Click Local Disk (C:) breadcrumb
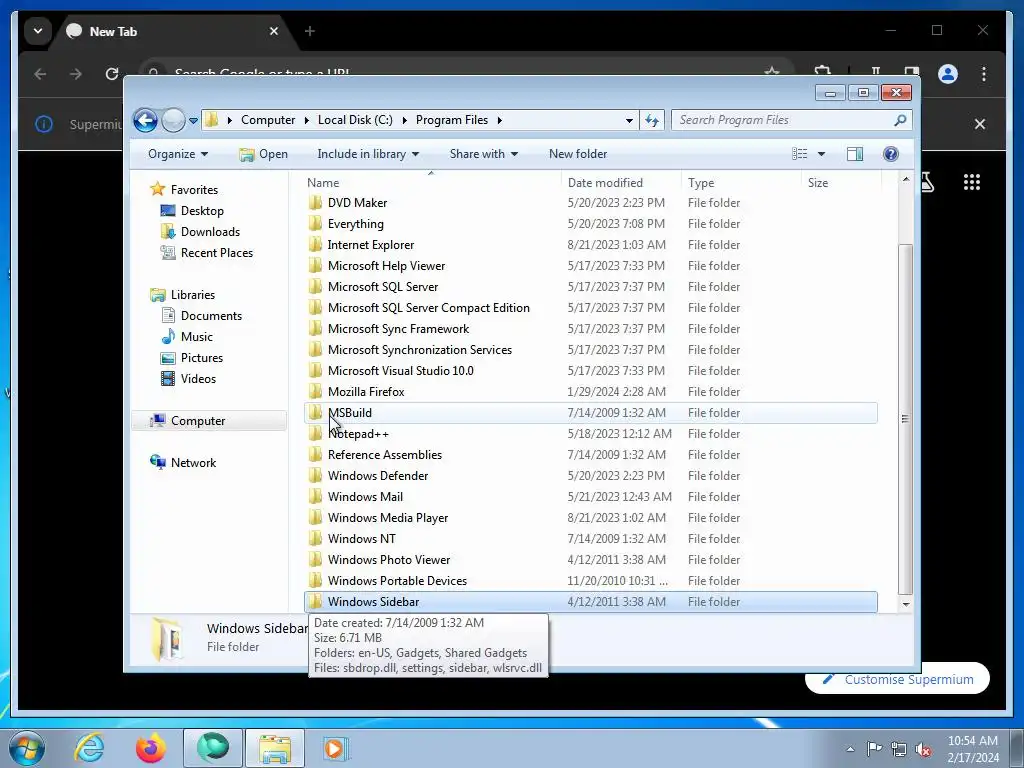Viewport: 1024px width, 768px height. pyautogui.click(x=355, y=120)
